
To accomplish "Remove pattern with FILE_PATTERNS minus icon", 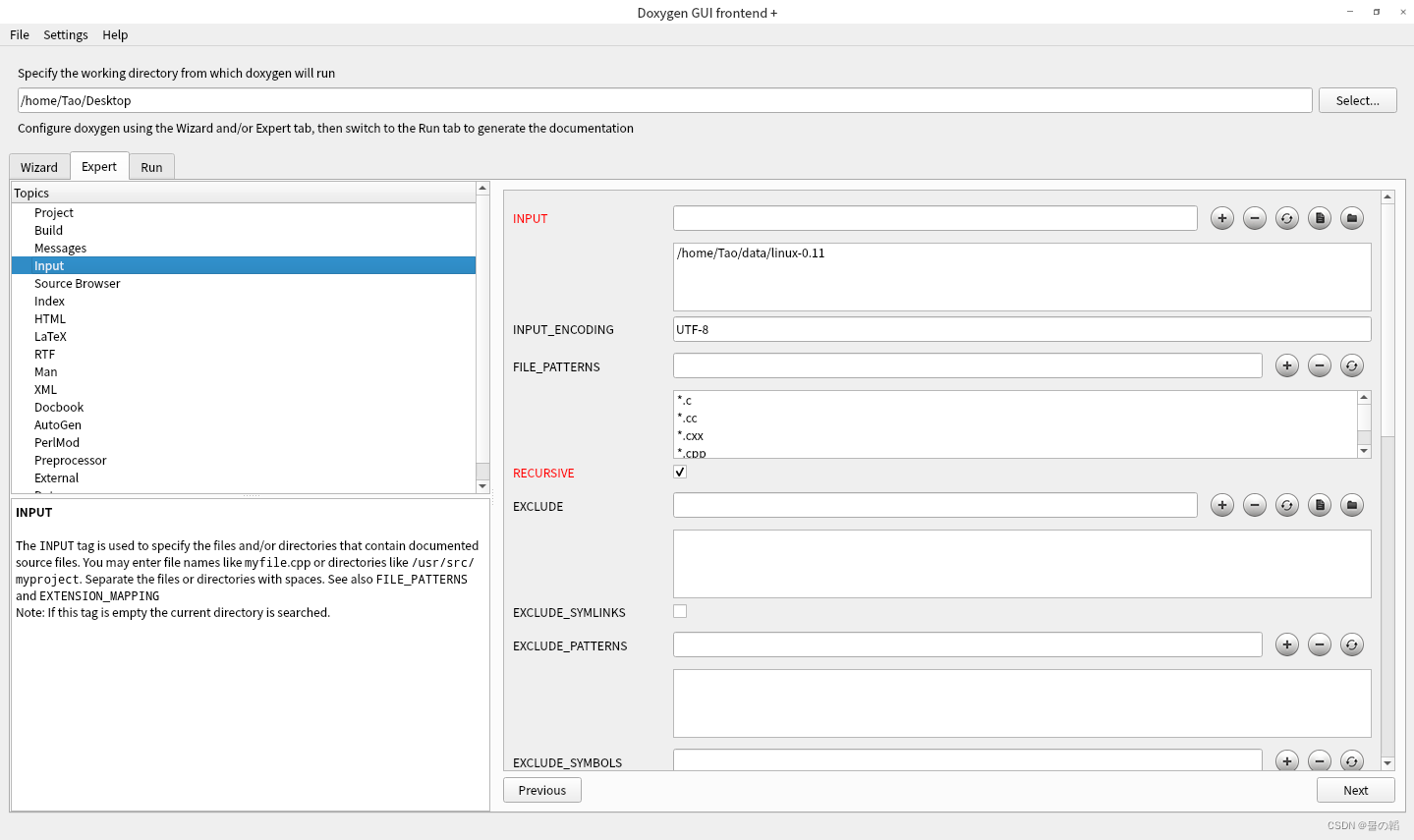I will (x=1320, y=365).
